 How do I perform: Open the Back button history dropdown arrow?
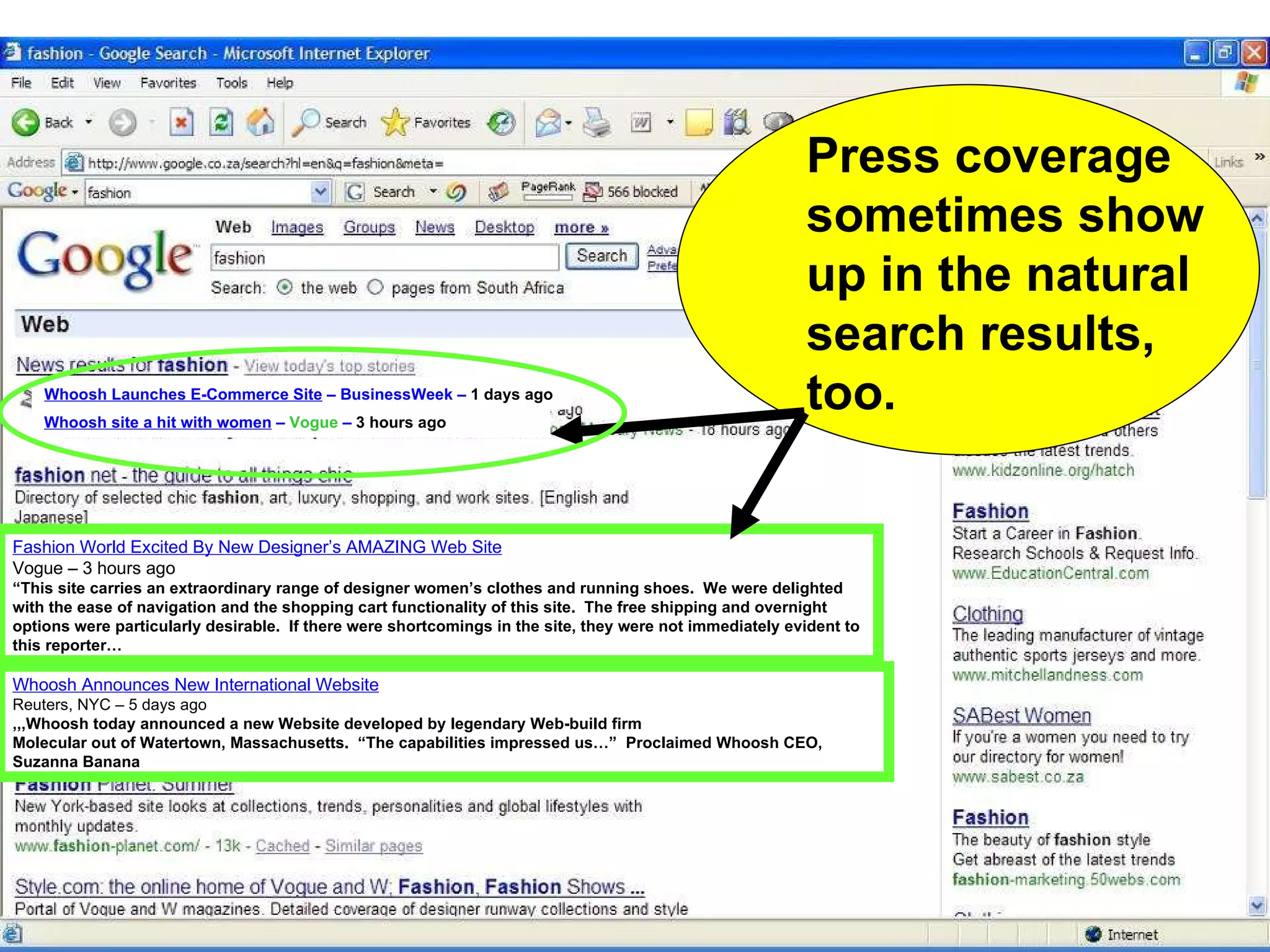click(89, 122)
